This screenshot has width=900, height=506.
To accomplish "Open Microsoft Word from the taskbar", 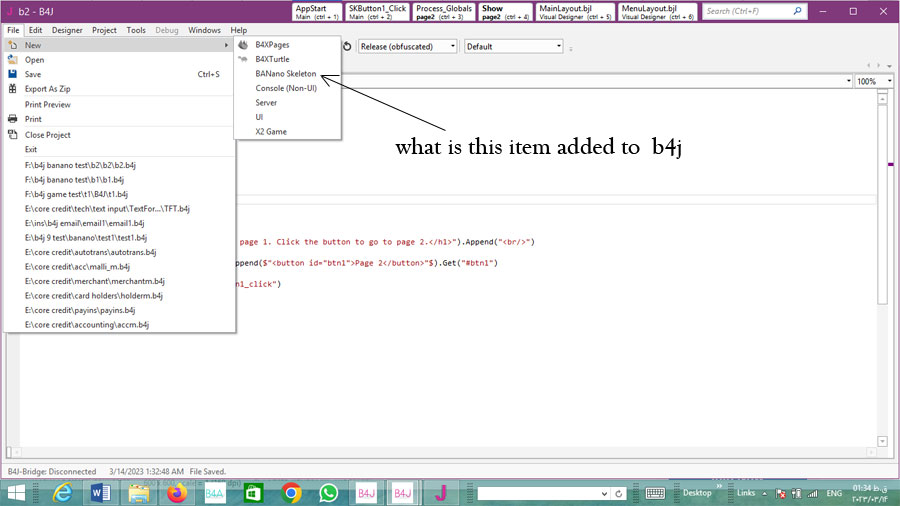I will click(x=100, y=493).
